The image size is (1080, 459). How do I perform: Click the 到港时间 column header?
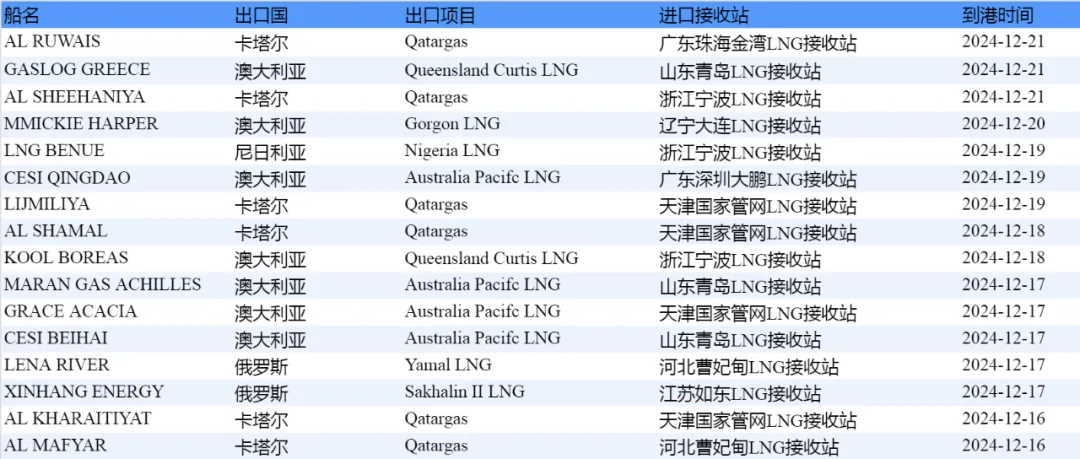[x=997, y=16]
